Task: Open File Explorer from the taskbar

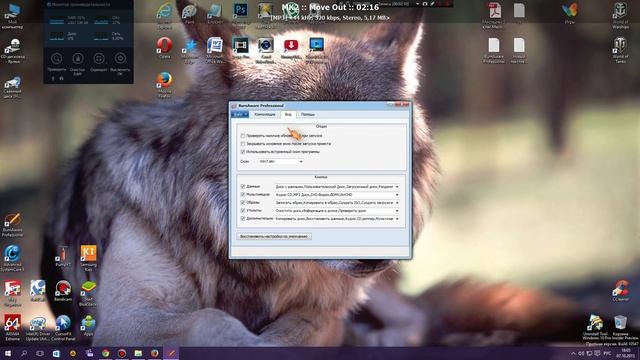Action: click(x=138, y=353)
